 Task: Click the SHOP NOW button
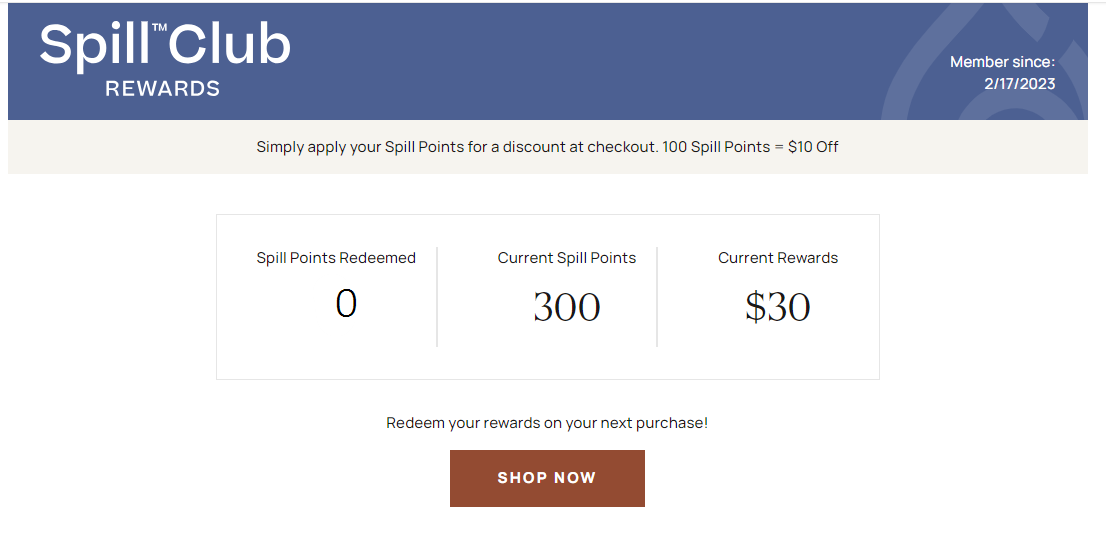tap(547, 478)
